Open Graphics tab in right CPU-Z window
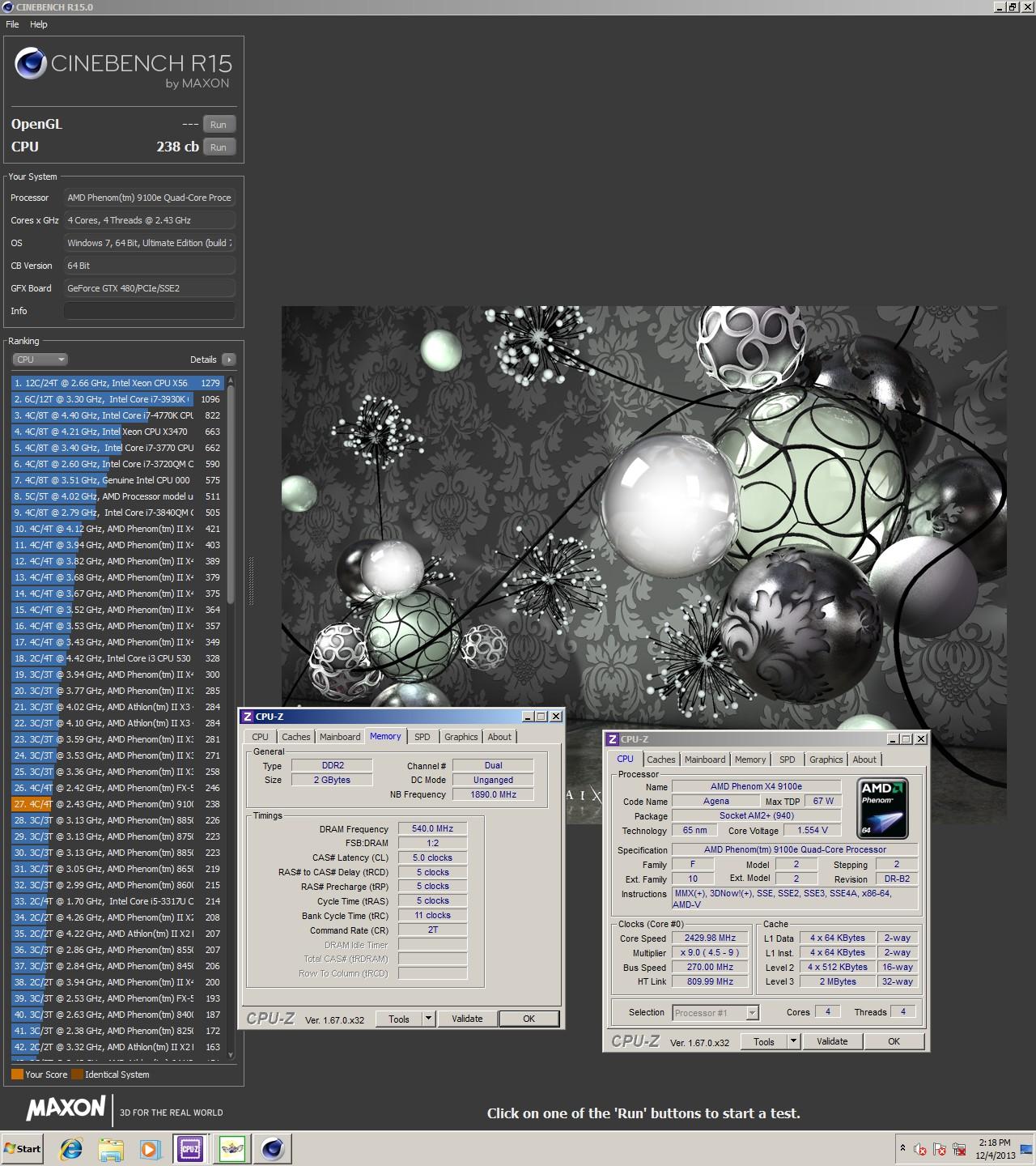 [826, 760]
